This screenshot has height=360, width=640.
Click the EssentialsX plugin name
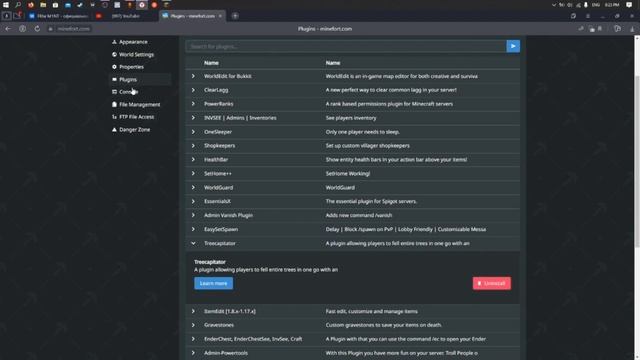[217, 201]
